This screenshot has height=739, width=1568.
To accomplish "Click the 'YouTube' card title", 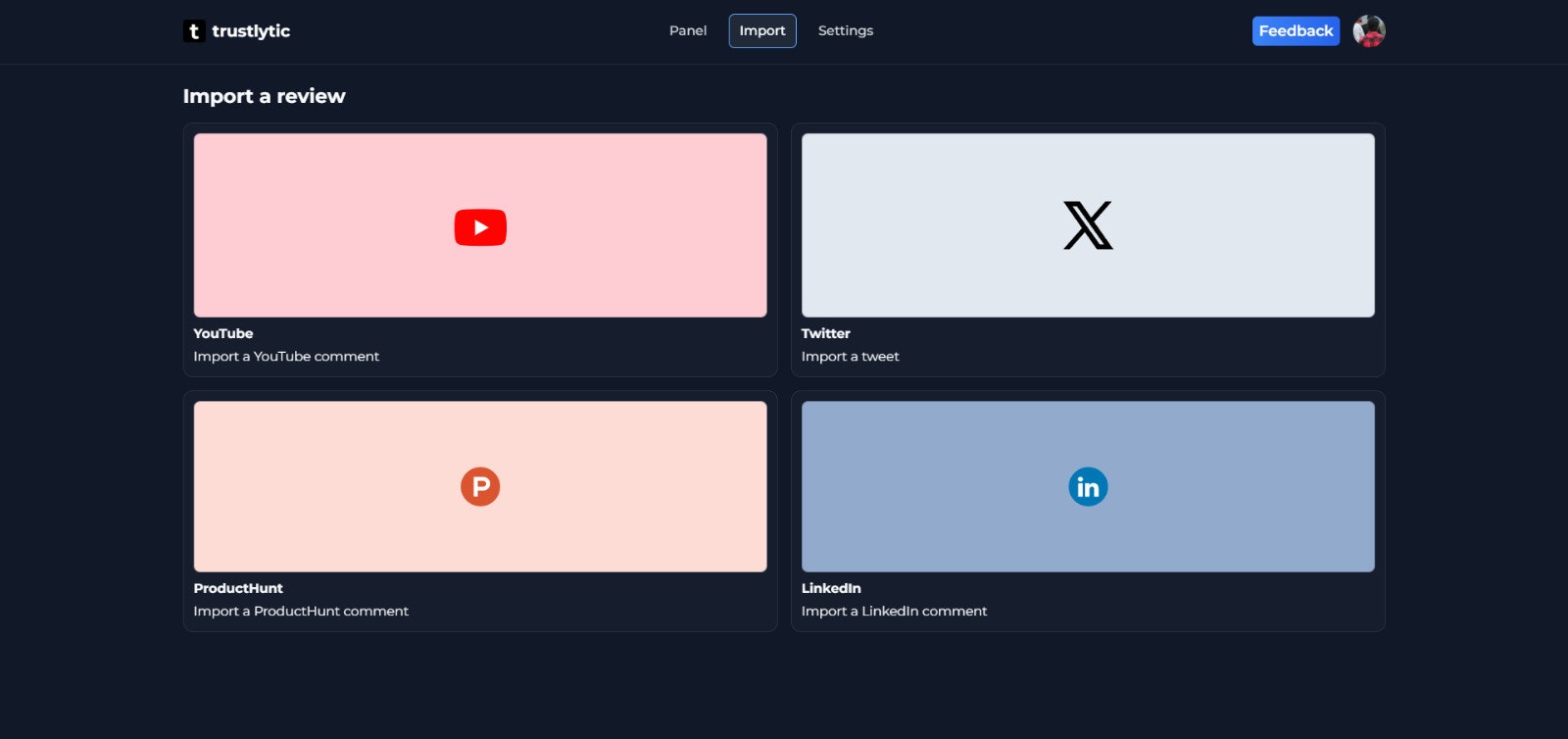I will tap(223, 333).
